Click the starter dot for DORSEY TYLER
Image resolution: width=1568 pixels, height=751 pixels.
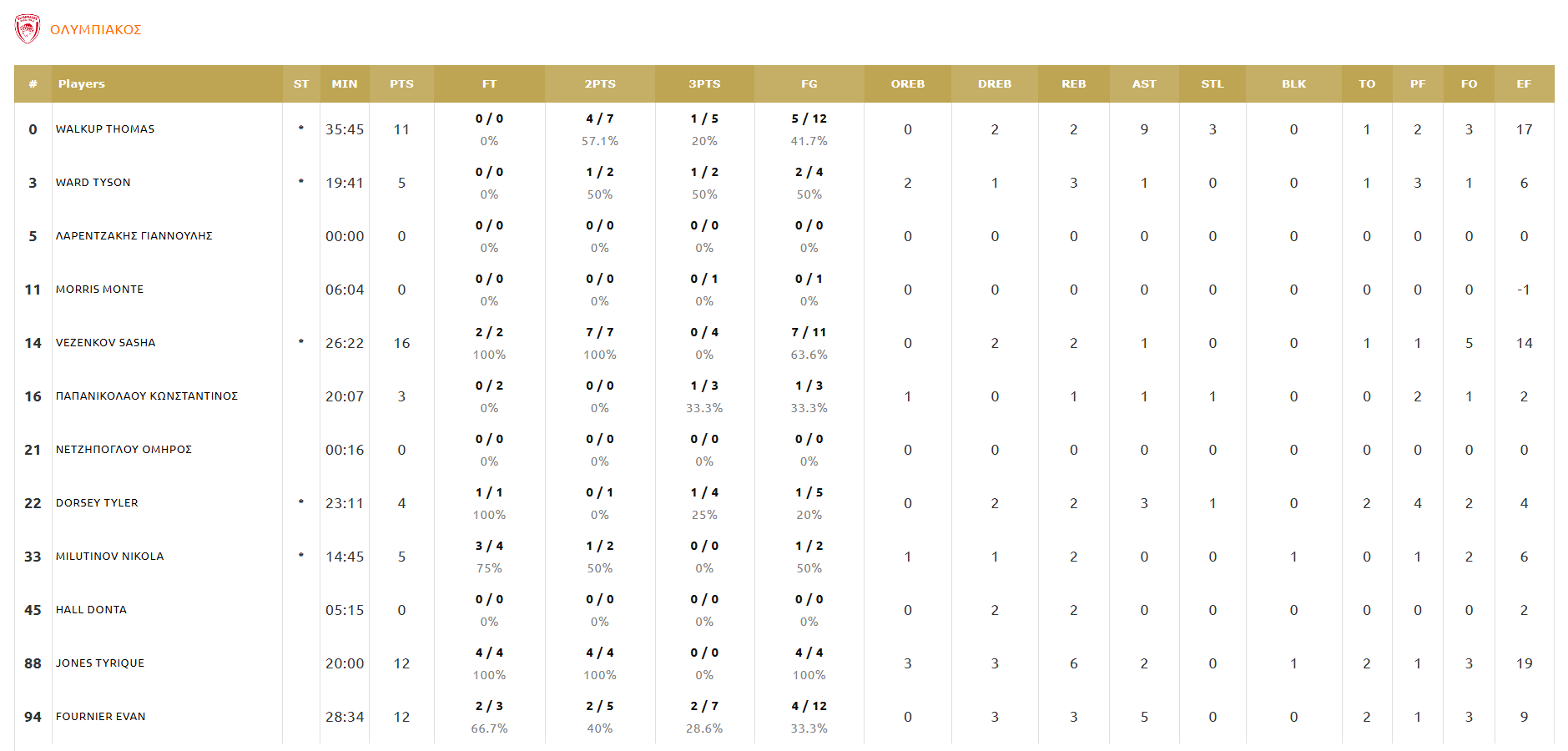301,502
